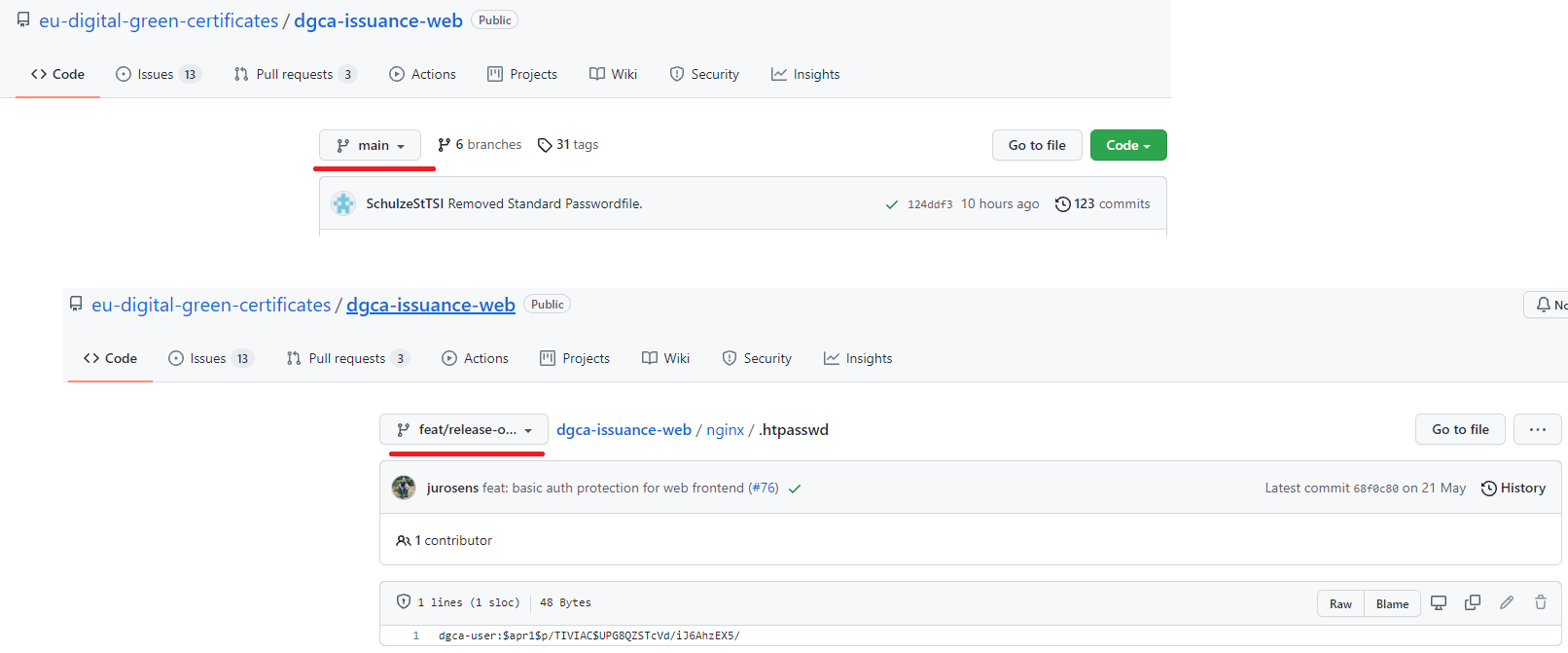1568x653 pixels.
Task: Select the Issues tab in the lower header
Action: (210, 358)
